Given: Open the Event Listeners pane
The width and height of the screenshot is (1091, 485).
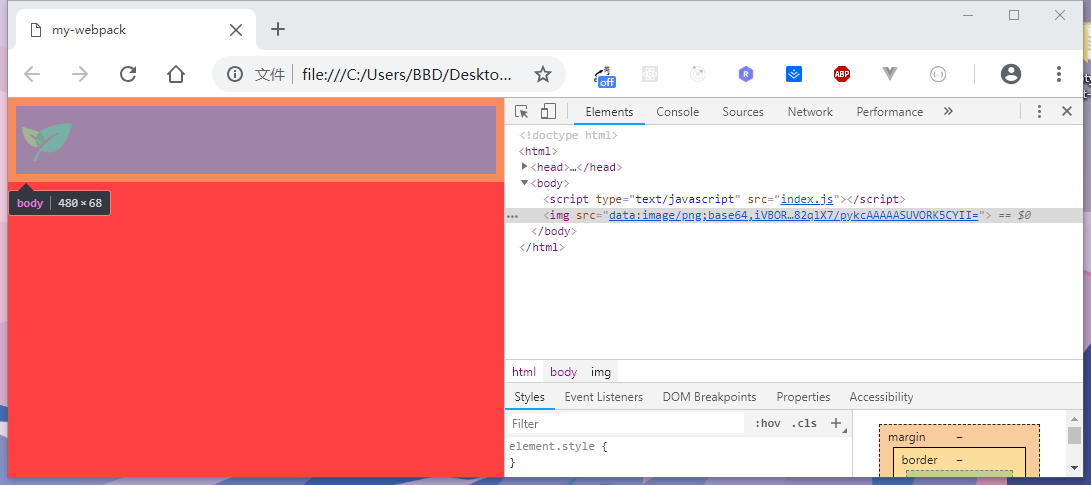Looking at the screenshot, I should pos(603,397).
